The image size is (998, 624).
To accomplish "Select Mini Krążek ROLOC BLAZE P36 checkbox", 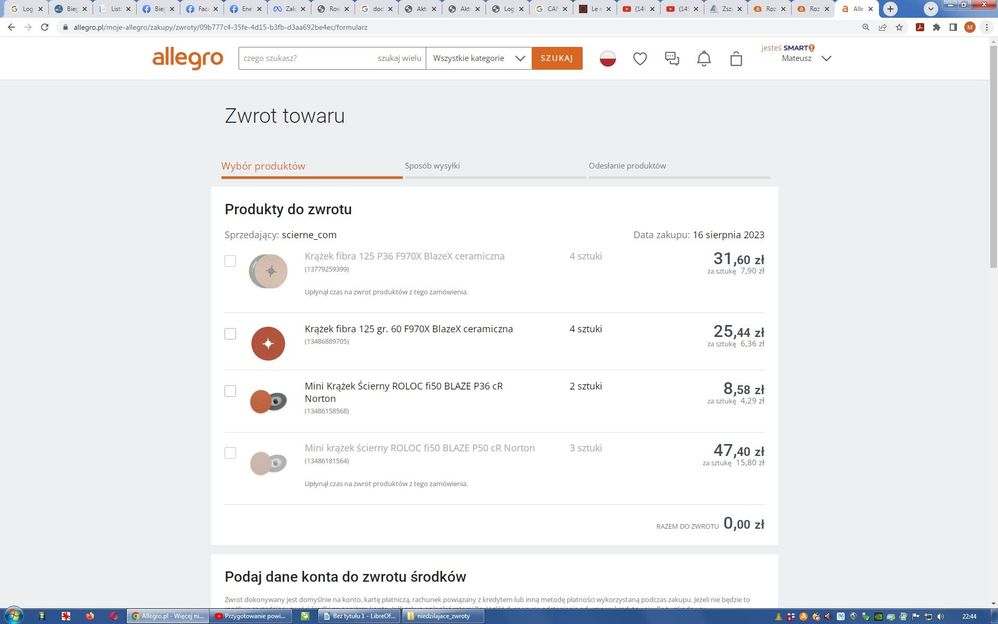I will click(230, 391).
